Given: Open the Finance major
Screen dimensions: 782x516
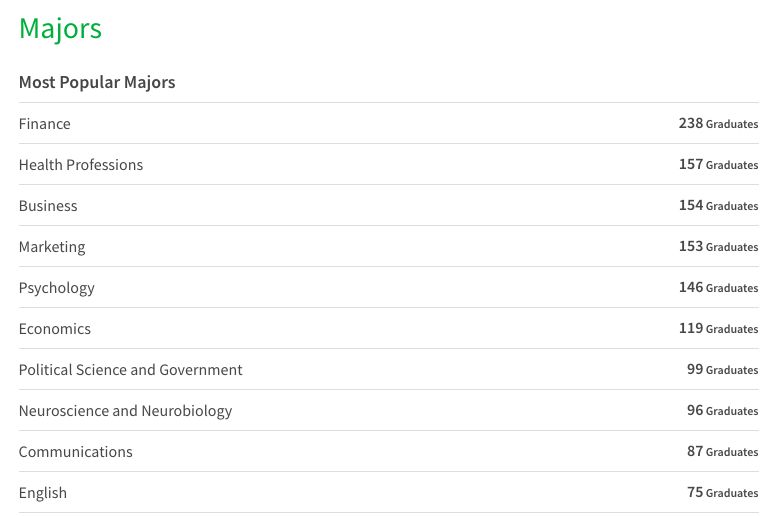Looking at the screenshot, I should coord(45,124).
